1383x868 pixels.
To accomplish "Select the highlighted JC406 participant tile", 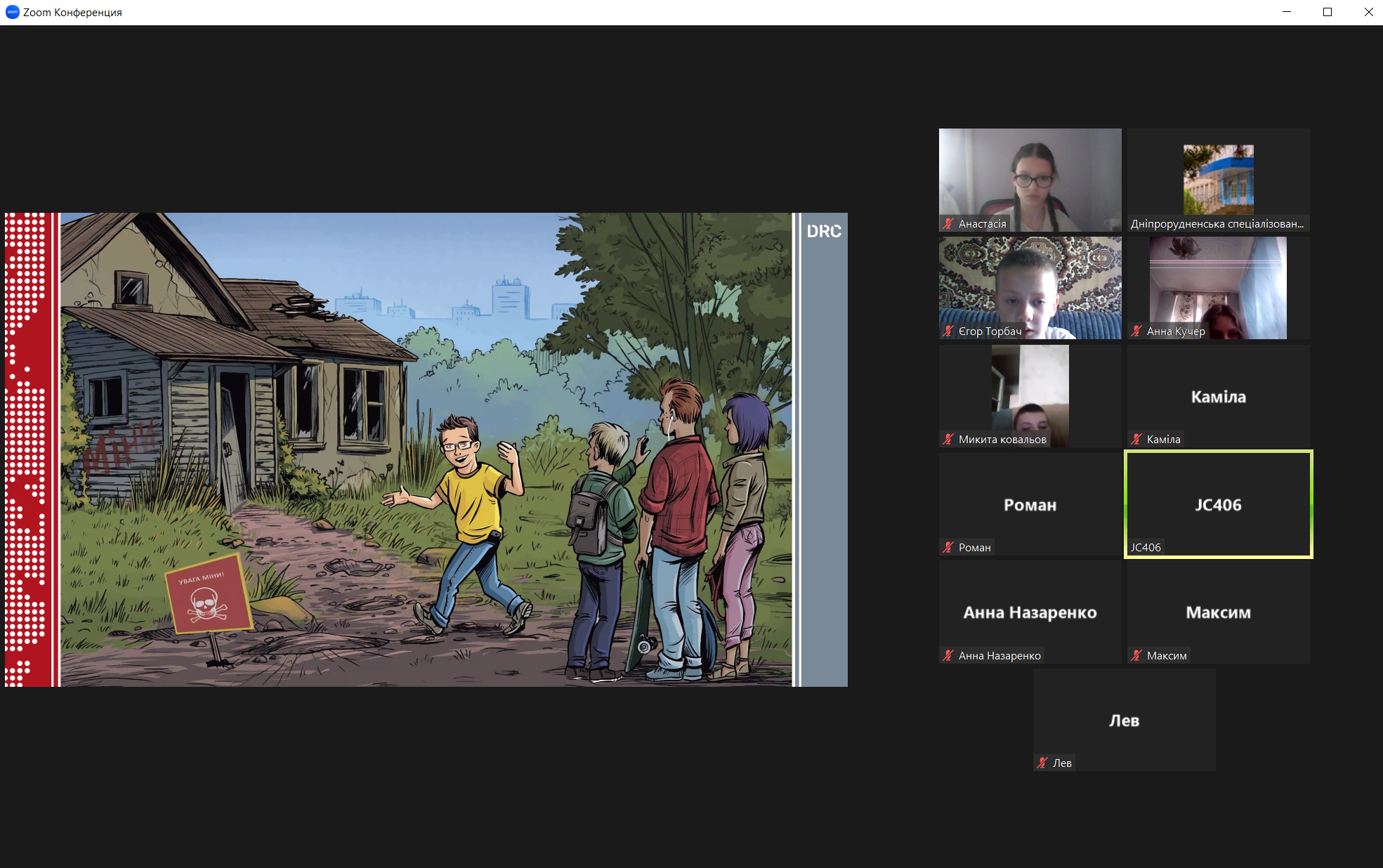I will point(1218,504).
